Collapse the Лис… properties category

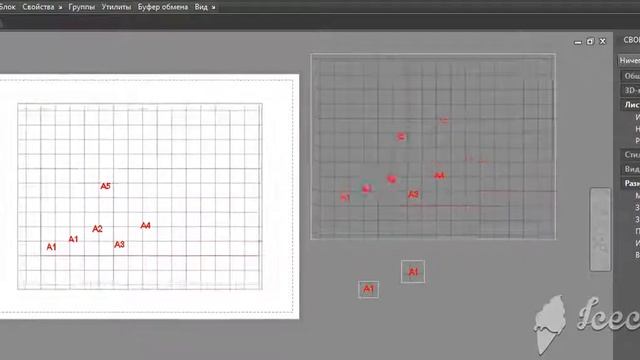click(x=631, y=105)
